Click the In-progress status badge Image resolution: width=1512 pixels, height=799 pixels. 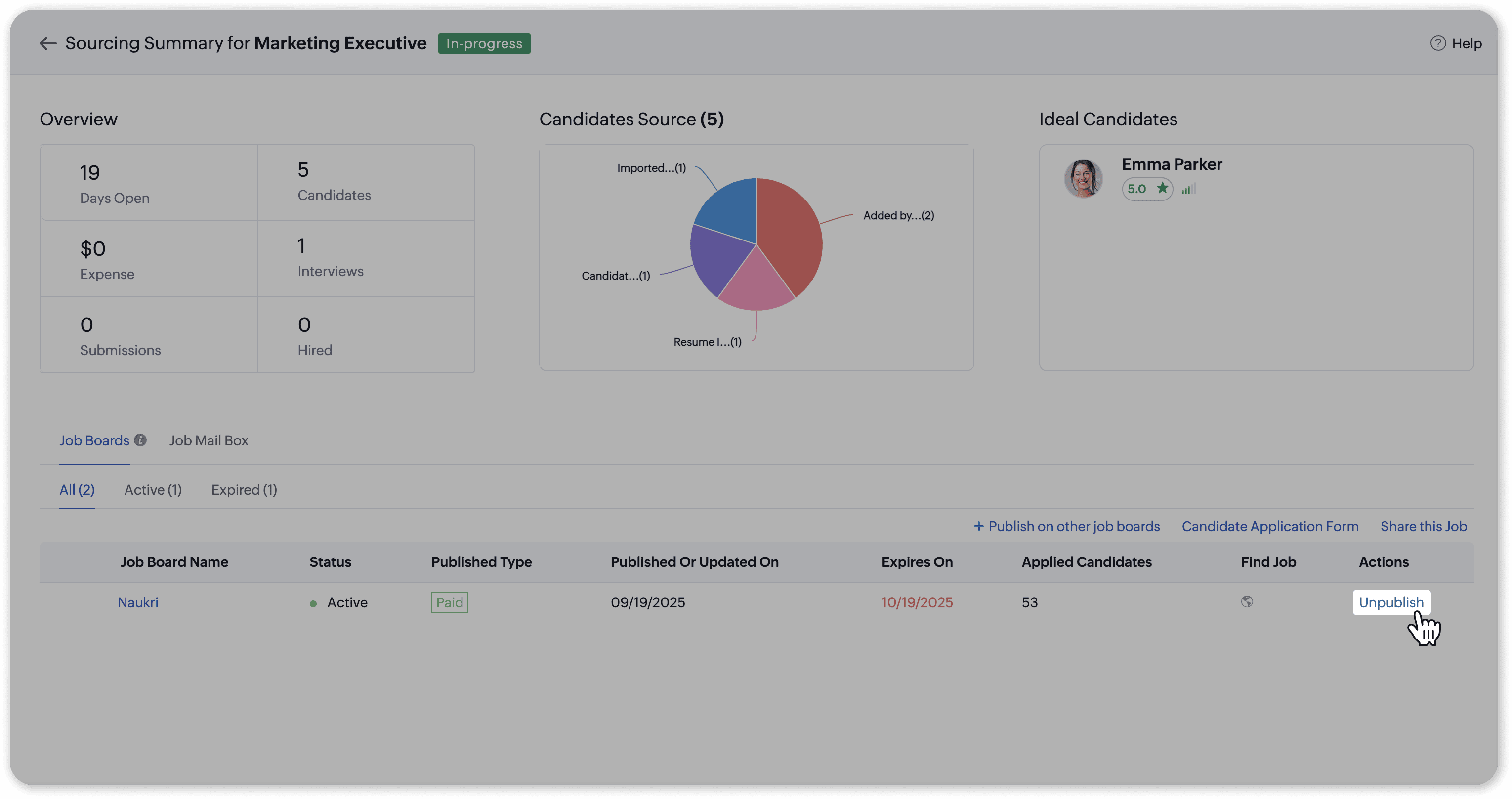click(484, 43)
